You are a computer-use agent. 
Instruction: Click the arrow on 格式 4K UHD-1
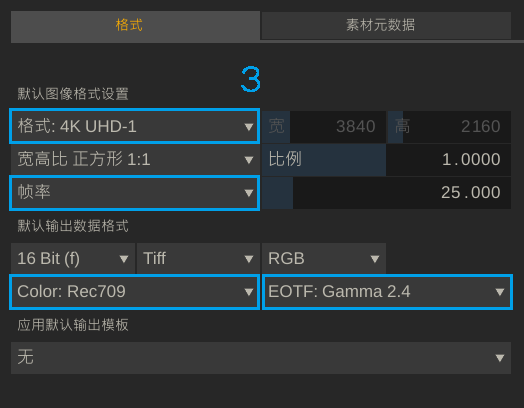248,127
